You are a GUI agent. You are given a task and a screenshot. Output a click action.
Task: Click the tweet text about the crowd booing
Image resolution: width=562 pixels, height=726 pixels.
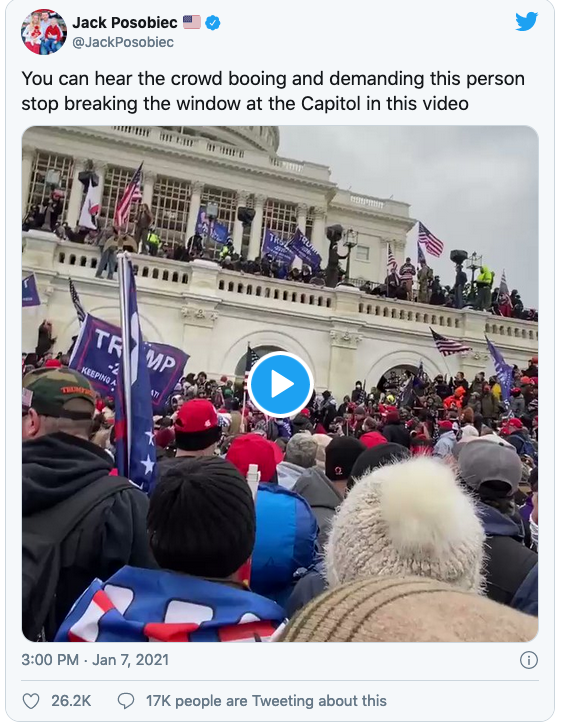click(273, 91)
